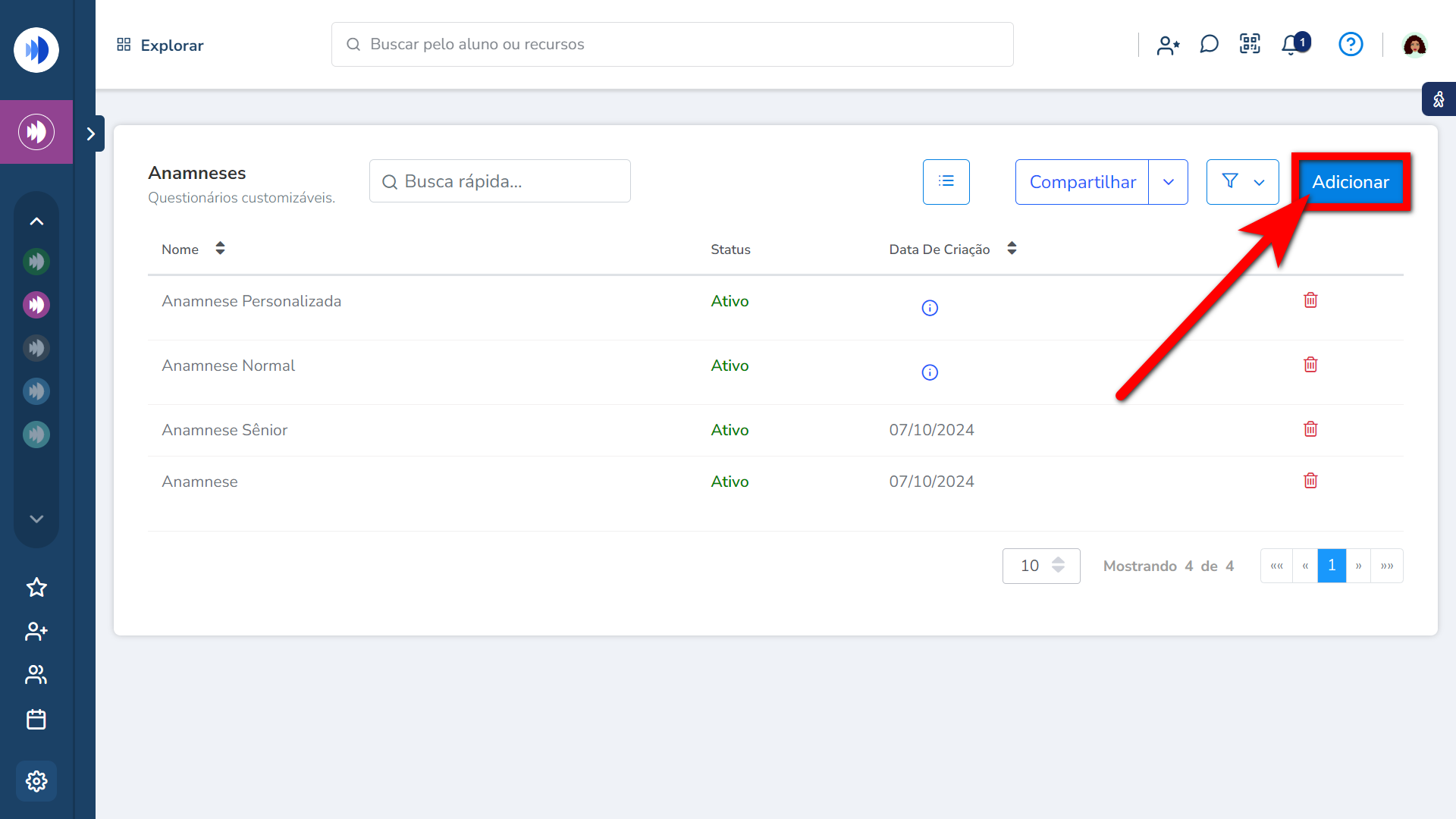
Task: Open the notifications bell
Action: [x=1291, y=45]
